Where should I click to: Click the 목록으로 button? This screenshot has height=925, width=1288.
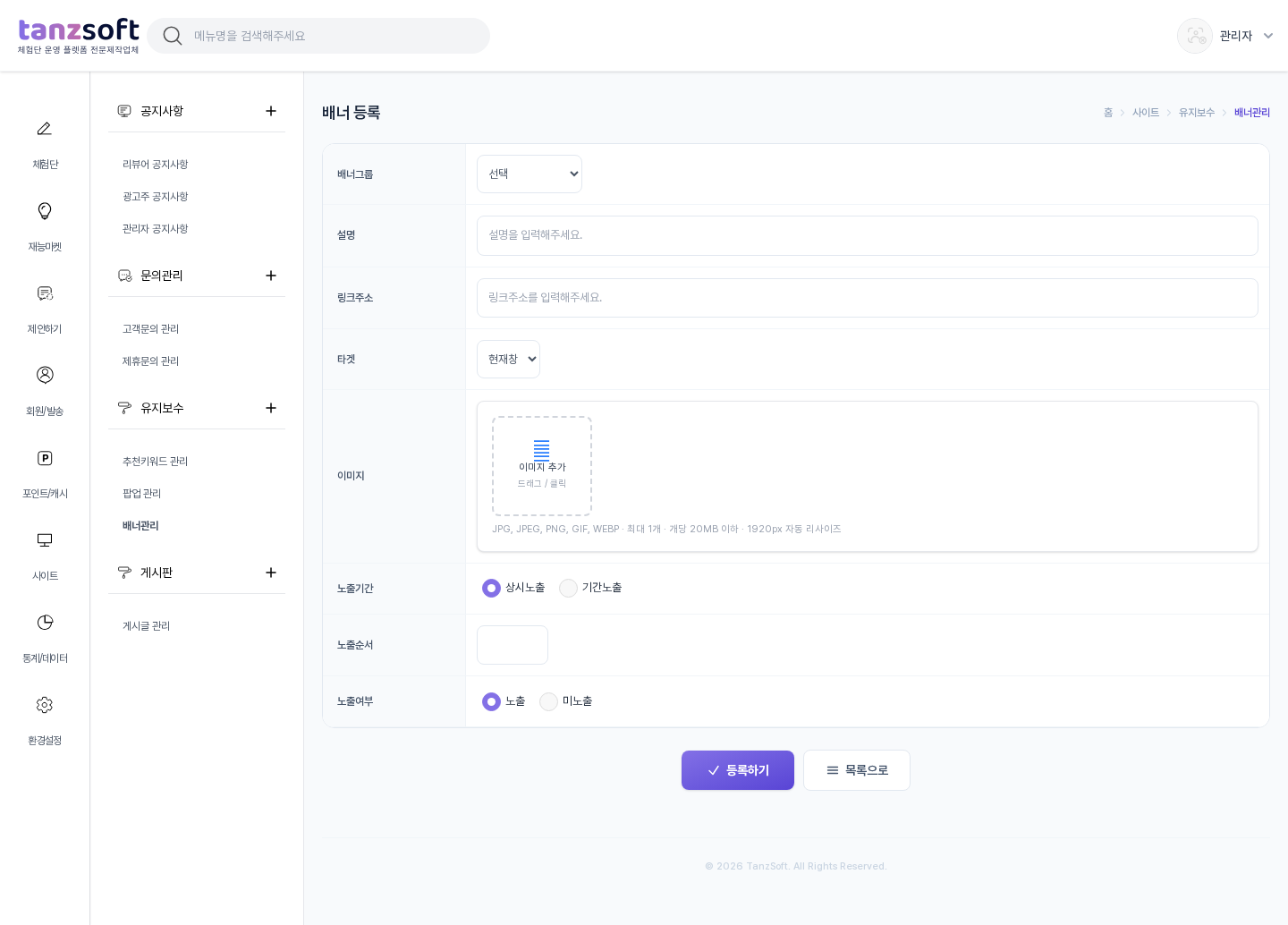(857, 770)
